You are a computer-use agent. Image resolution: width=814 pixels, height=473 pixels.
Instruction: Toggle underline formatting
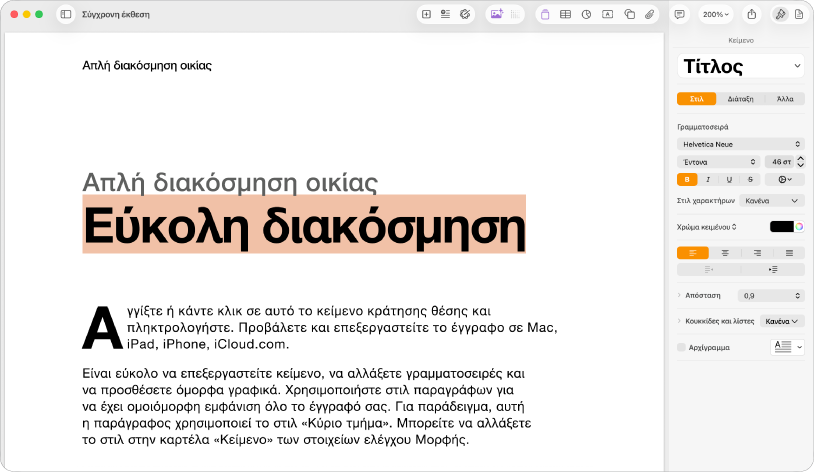(x=729, y=180)
